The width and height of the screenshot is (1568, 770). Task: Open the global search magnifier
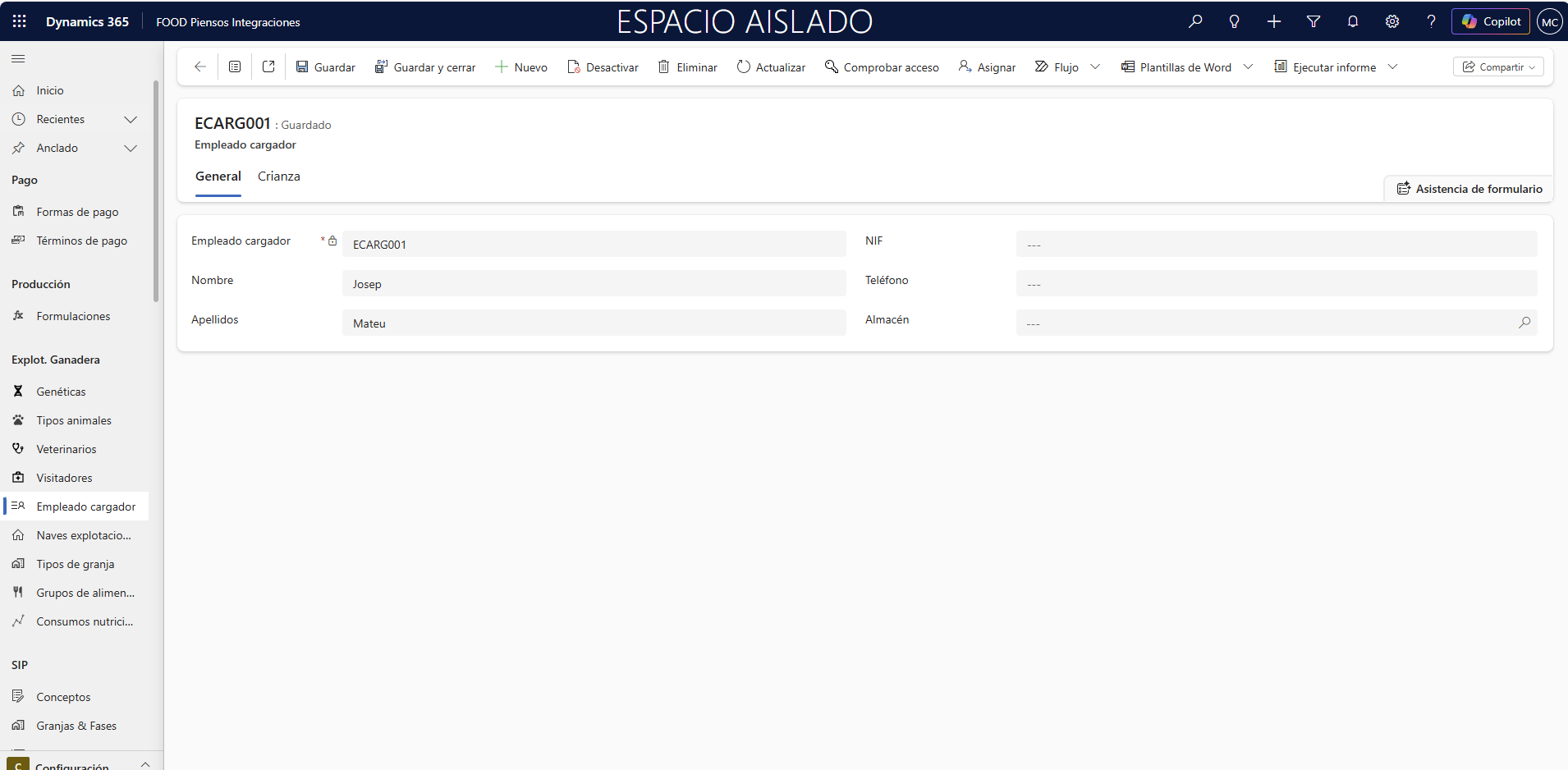pos(1195,21)
